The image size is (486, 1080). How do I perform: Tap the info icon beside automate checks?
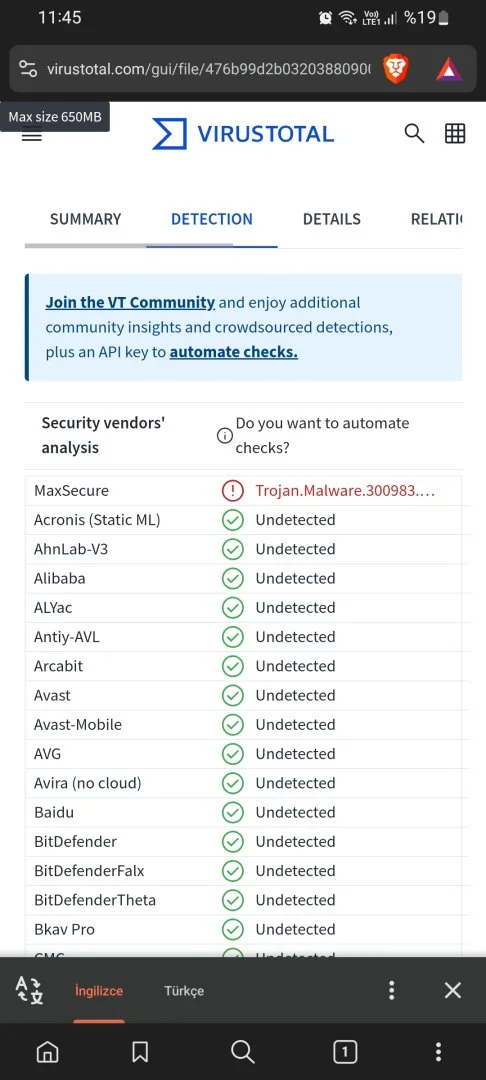click(224, 435)
